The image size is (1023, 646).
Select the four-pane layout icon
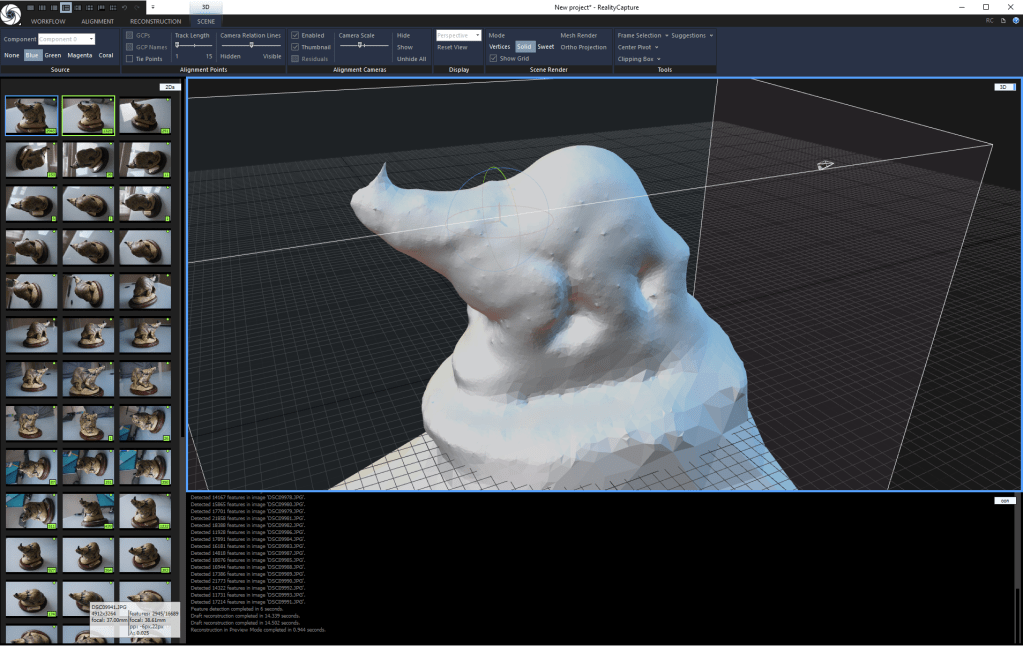coord(89,7)
